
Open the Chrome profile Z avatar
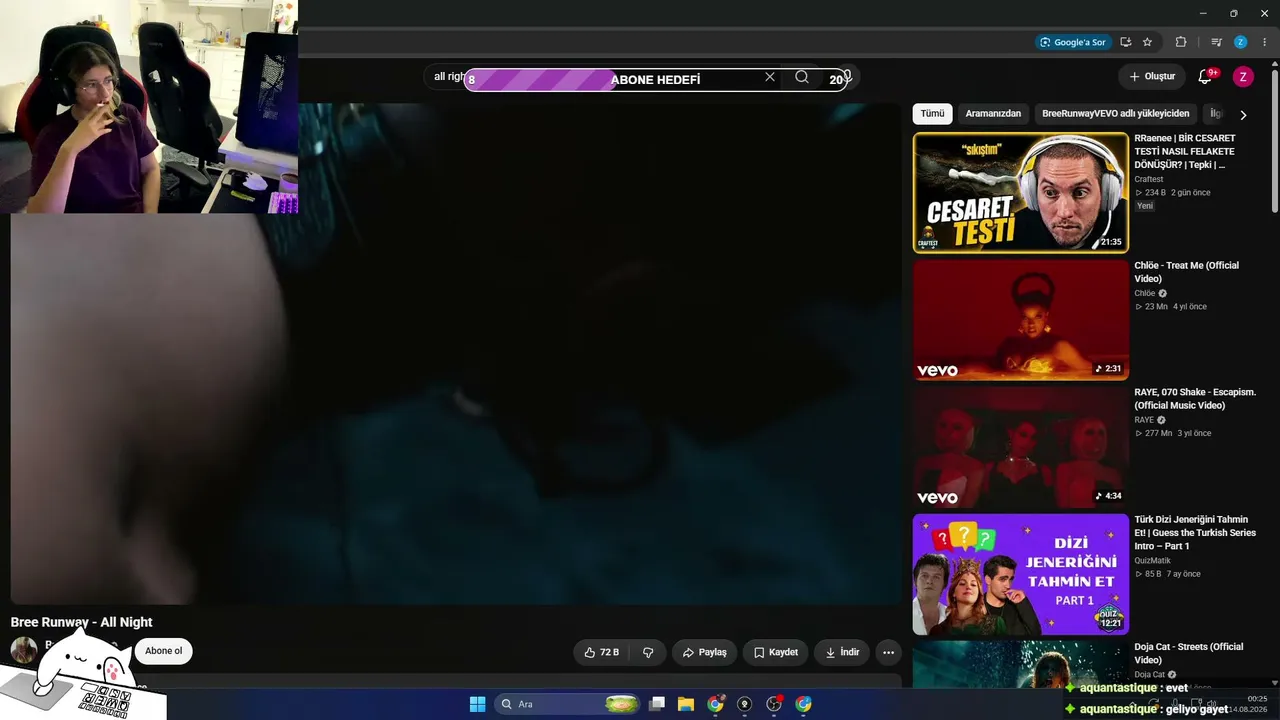coord(1241,42)
